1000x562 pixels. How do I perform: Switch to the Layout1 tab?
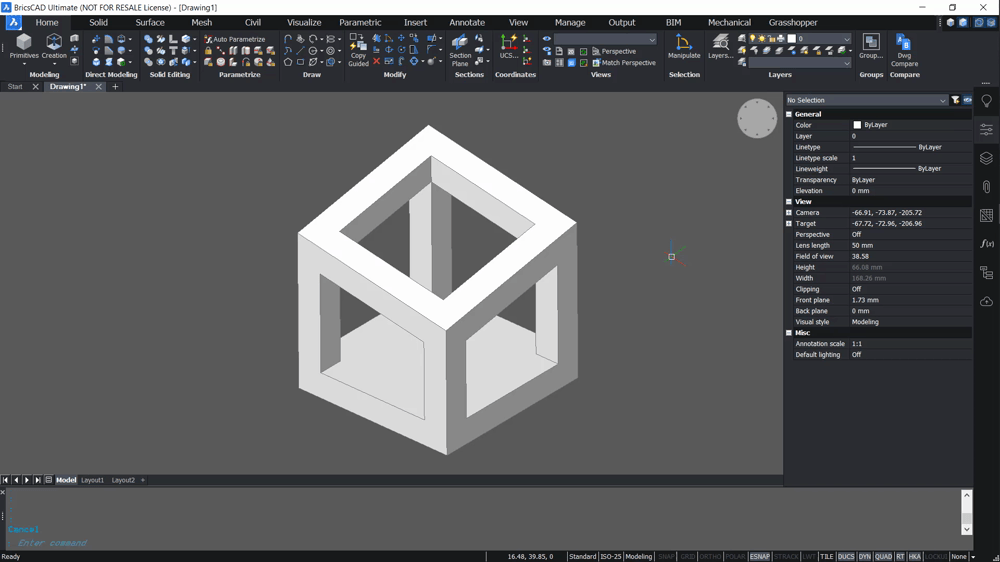[92, 480]
